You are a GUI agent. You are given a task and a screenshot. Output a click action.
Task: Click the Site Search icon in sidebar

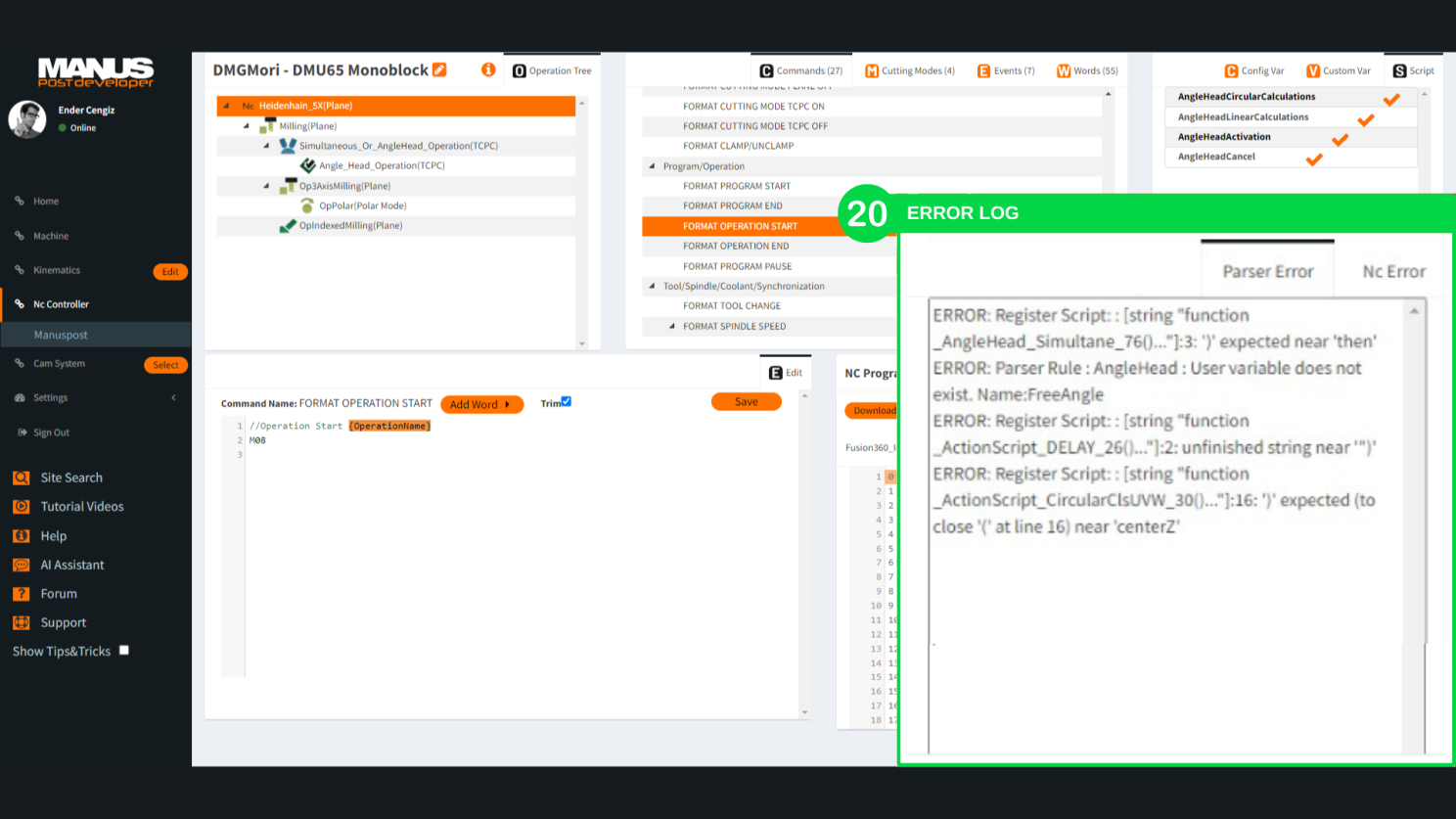21,478
